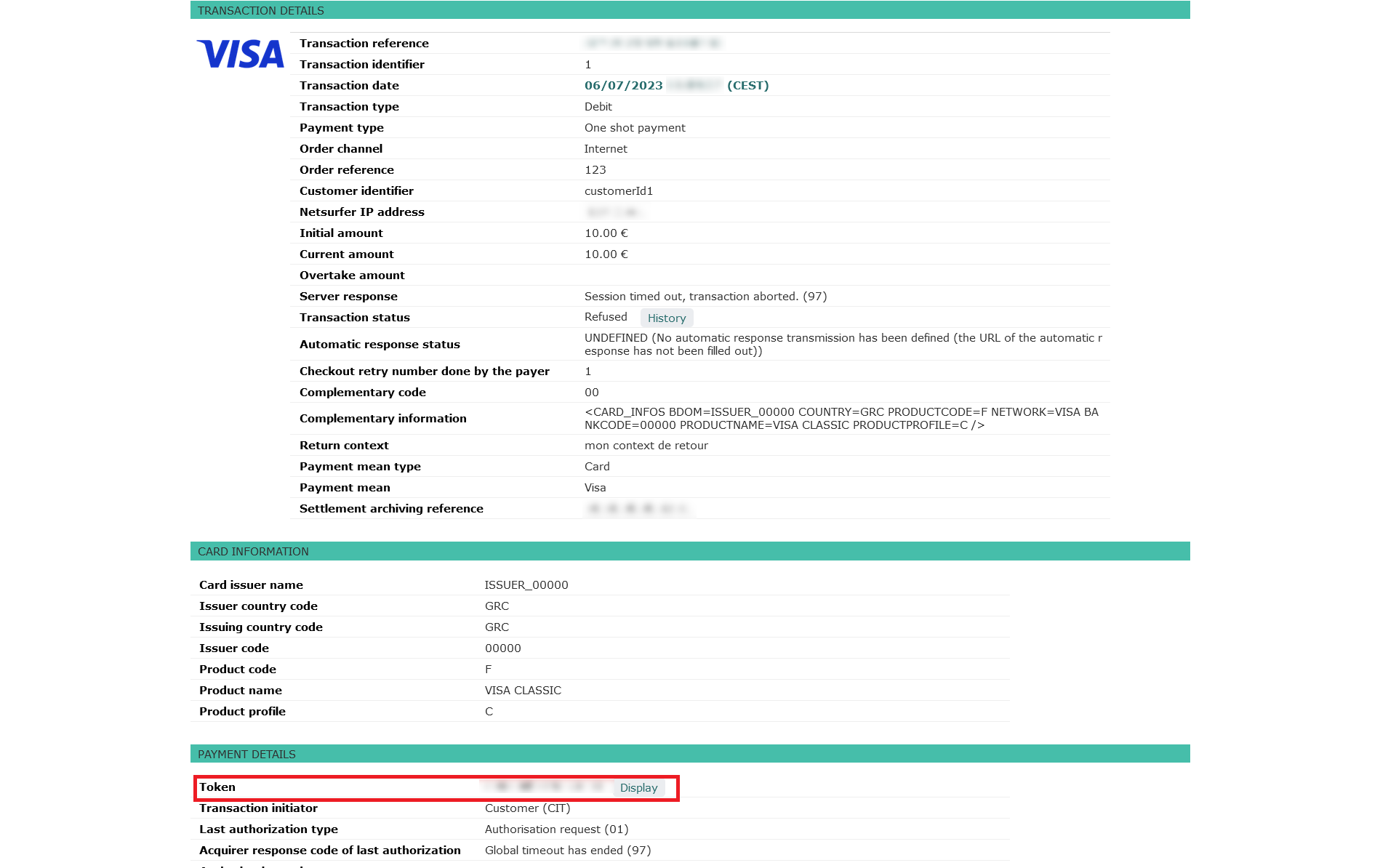Click the Payment mean type value 'Card'
Image resolution: width=1380 pixels, height=868 pixels.
(597, 467)
